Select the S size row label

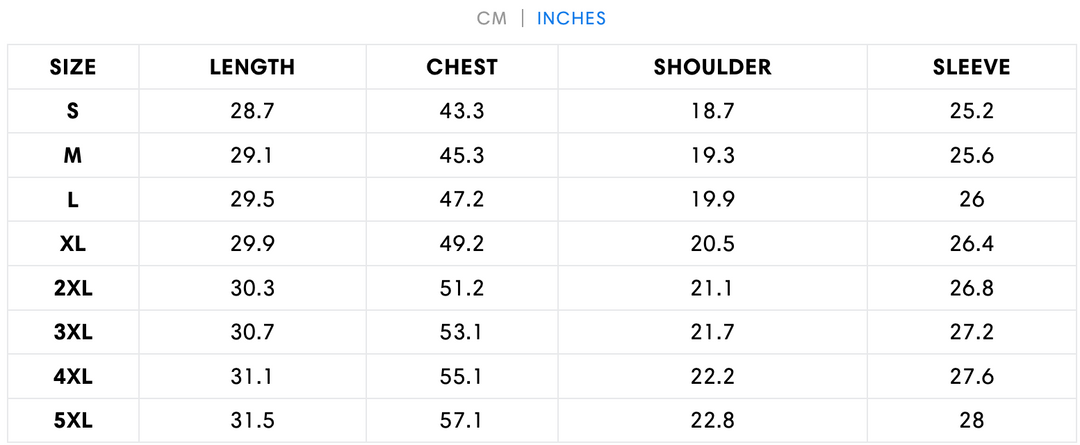(73, 111)
